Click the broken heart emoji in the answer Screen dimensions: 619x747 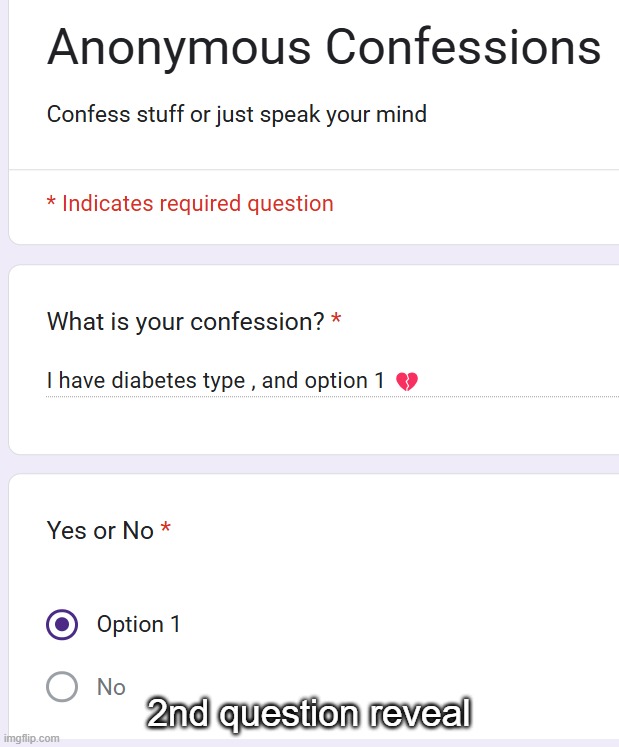[x=407, y=381]
